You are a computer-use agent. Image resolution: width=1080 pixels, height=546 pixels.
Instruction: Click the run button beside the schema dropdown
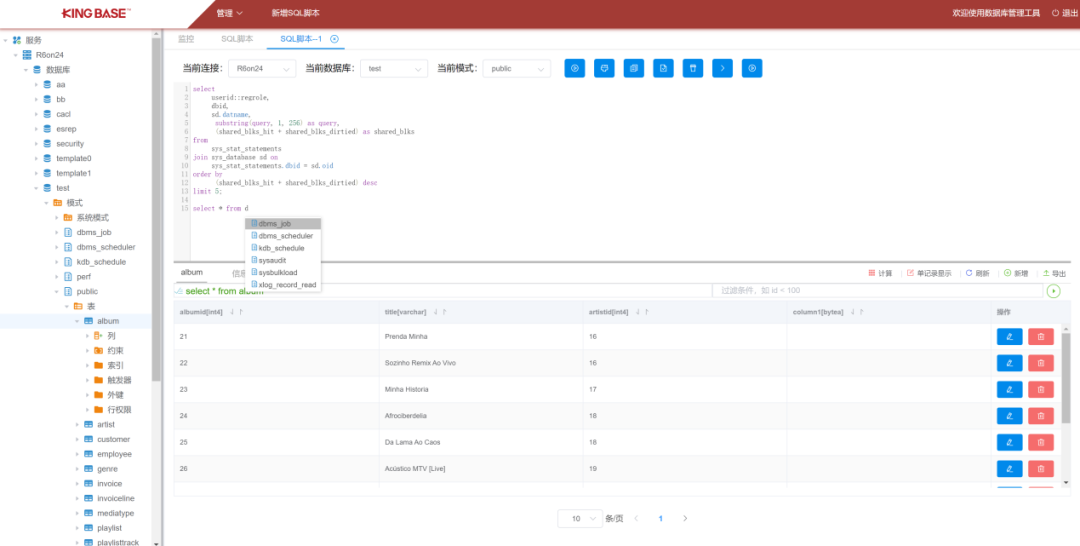pyautogui.click(x=574, y=68)
